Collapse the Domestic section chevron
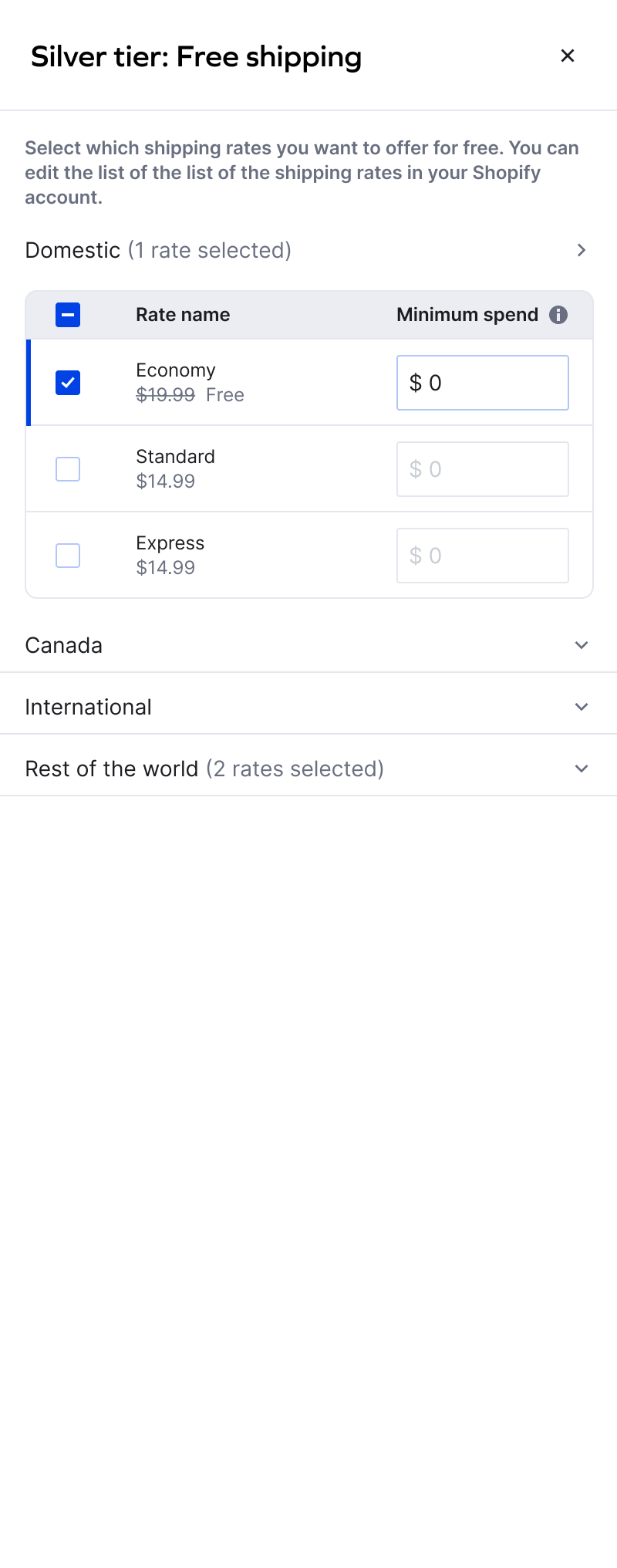 582,250
